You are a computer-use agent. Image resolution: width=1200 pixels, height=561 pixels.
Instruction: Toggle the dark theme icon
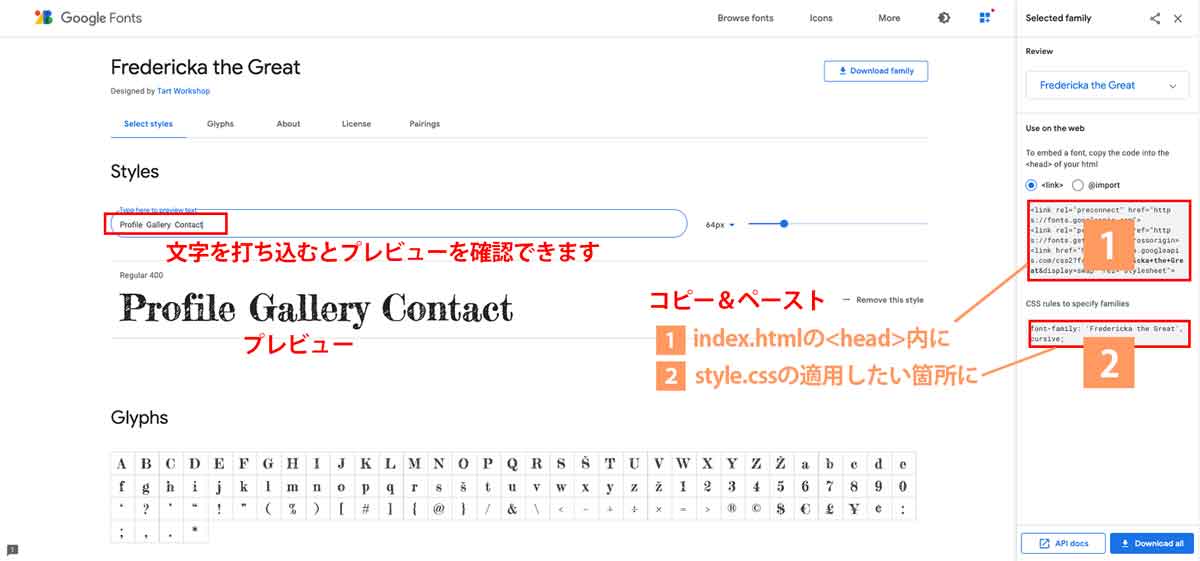pyautogui.click(x=944, y=18)
